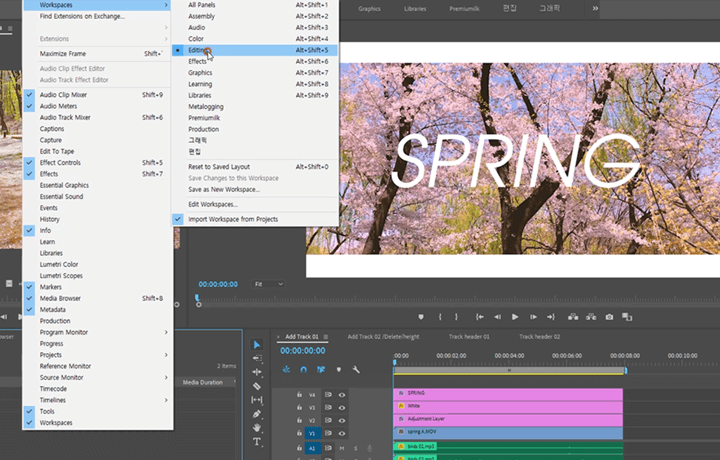This screenshot has height=460, width=720.
Task: Toggle lock on V2 track
Action: [x=299, y=420]
